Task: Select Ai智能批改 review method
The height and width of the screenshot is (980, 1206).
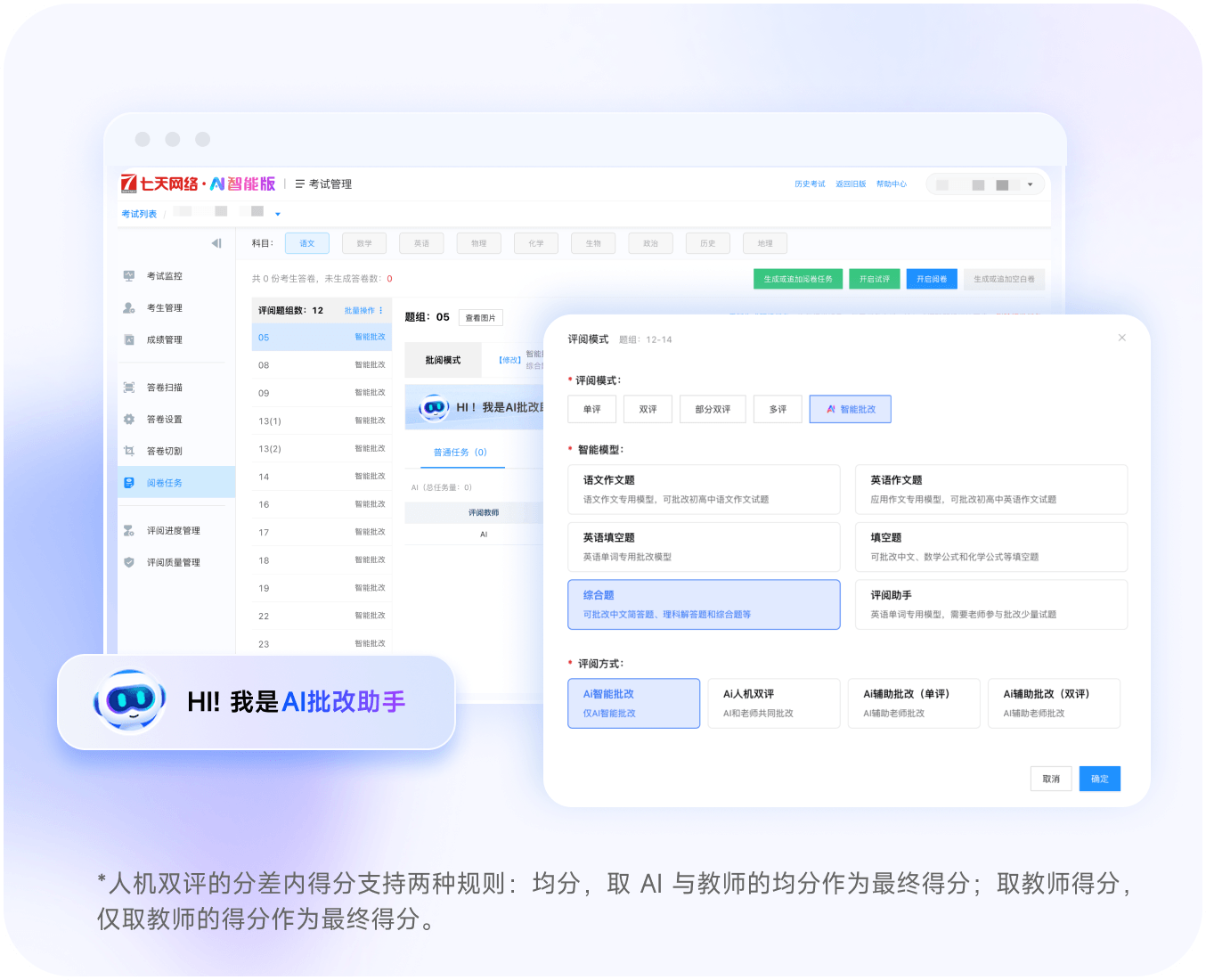Action: pos(634,704)
